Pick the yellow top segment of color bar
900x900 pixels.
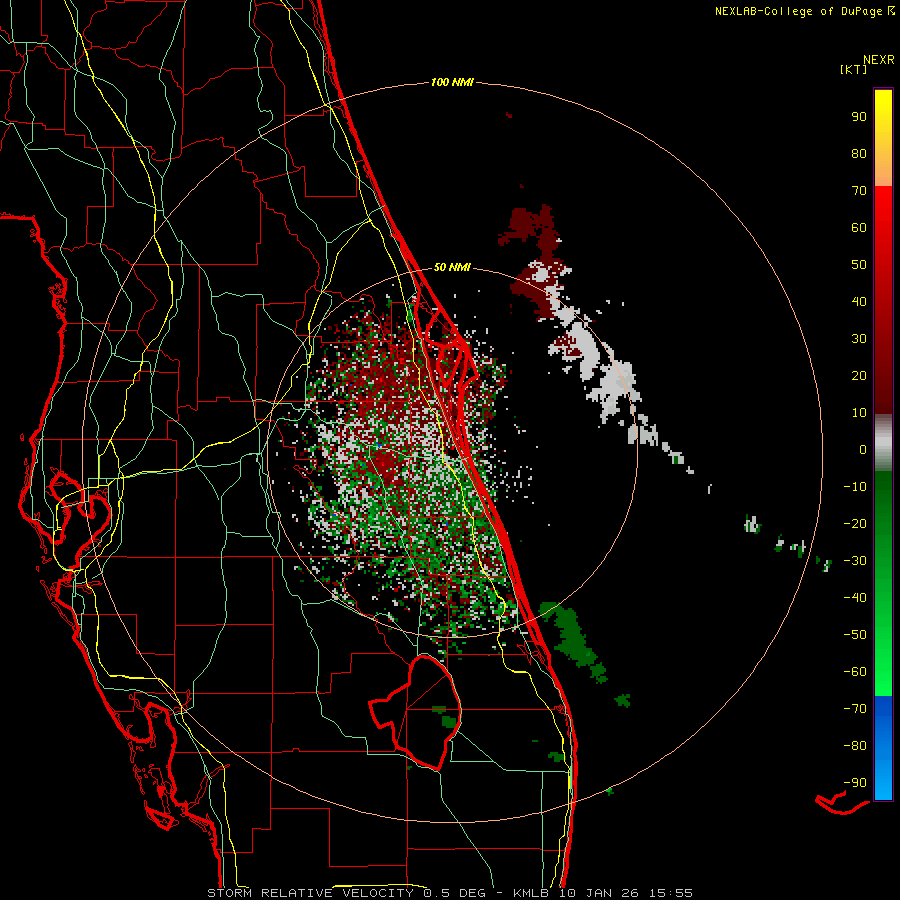(x=883, y=138)
